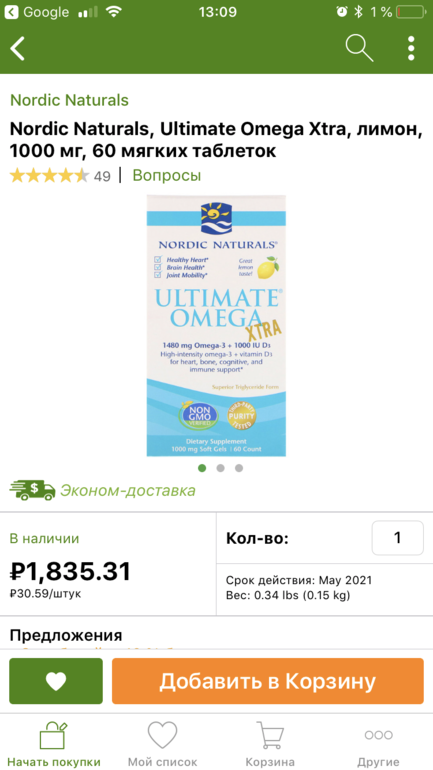Open the Корзина cart tab
Image resolution: width=433 pixels, height=770 pixels.
(x=270, y=744)
